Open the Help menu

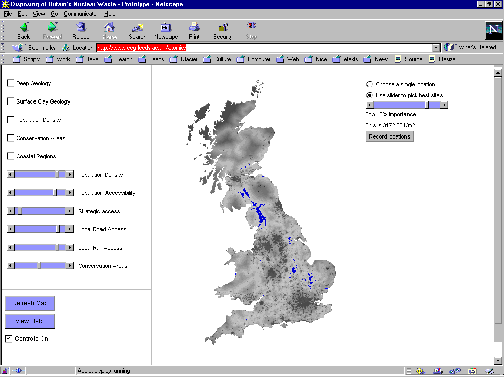pyautogui.click(x=109, y=14)
